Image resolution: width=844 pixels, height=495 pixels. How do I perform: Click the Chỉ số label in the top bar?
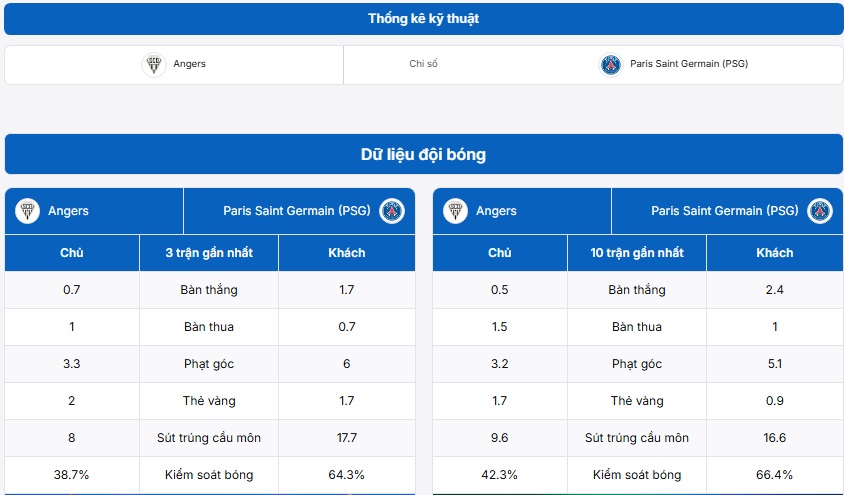[x=423, y=64]
